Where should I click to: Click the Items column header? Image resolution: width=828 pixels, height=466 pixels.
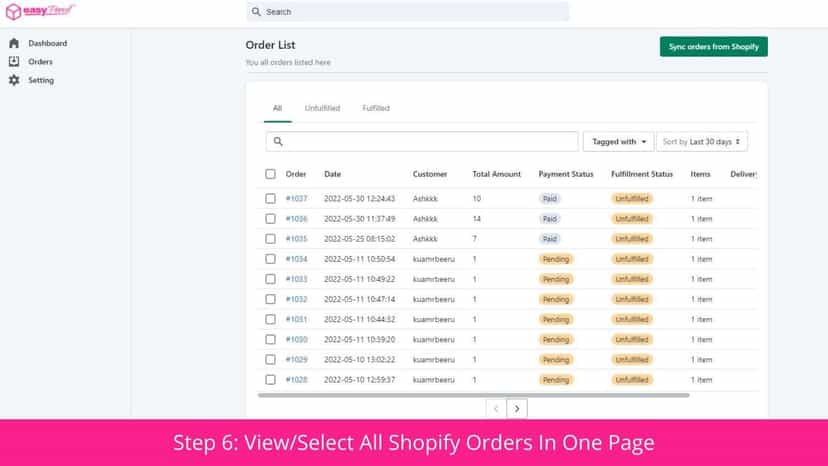point(700,174)
